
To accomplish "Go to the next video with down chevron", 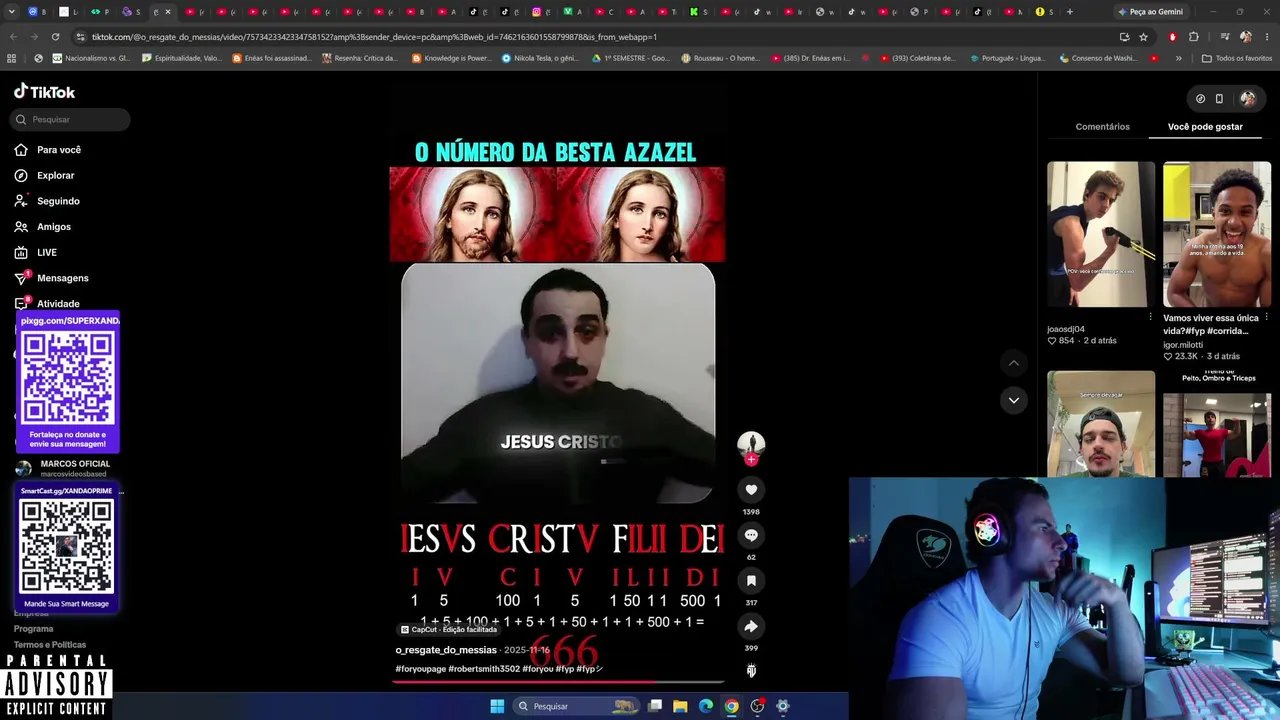I will tap(1013, 400).
